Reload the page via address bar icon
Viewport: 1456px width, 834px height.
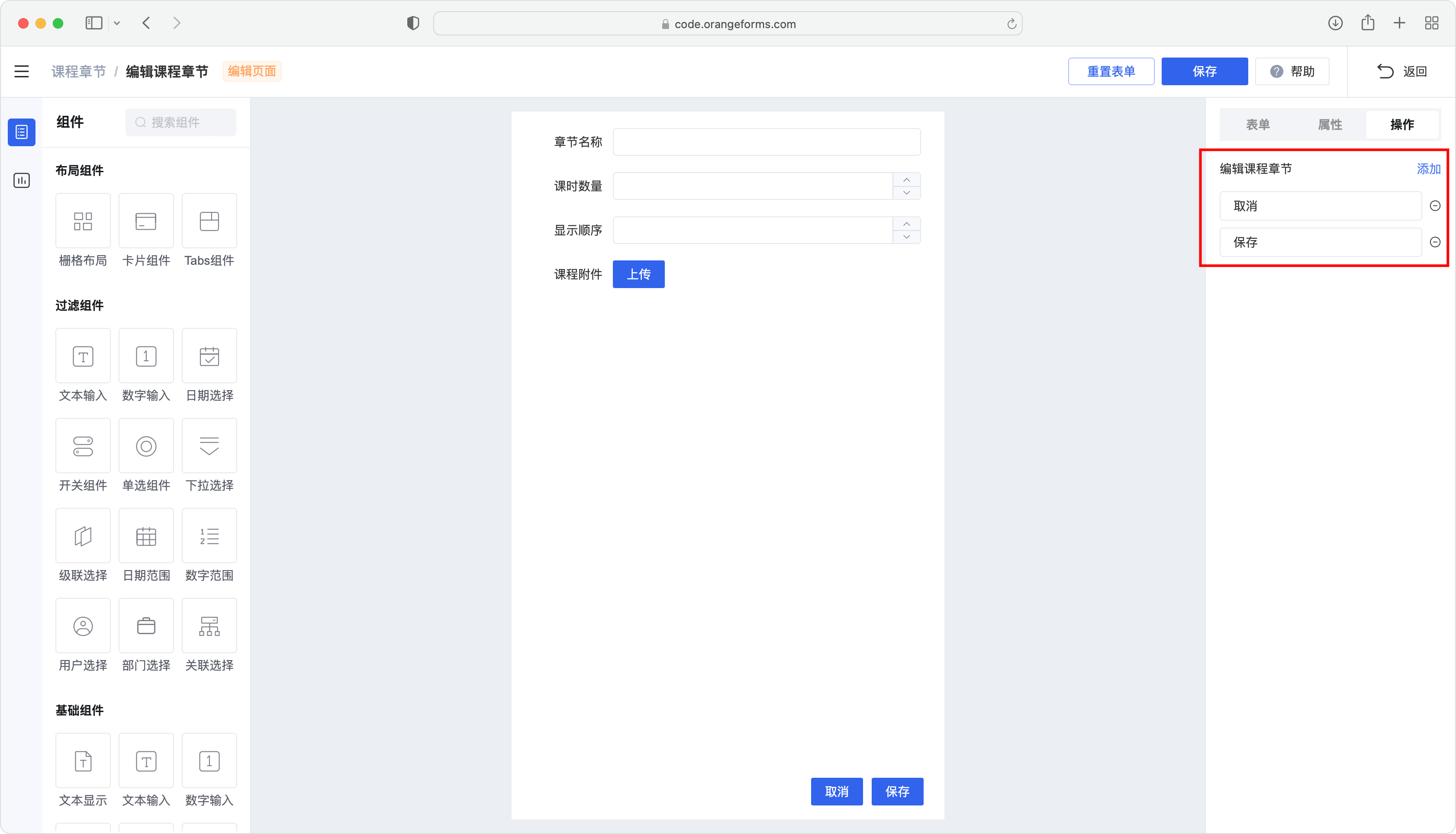(x=1011, y=23)
